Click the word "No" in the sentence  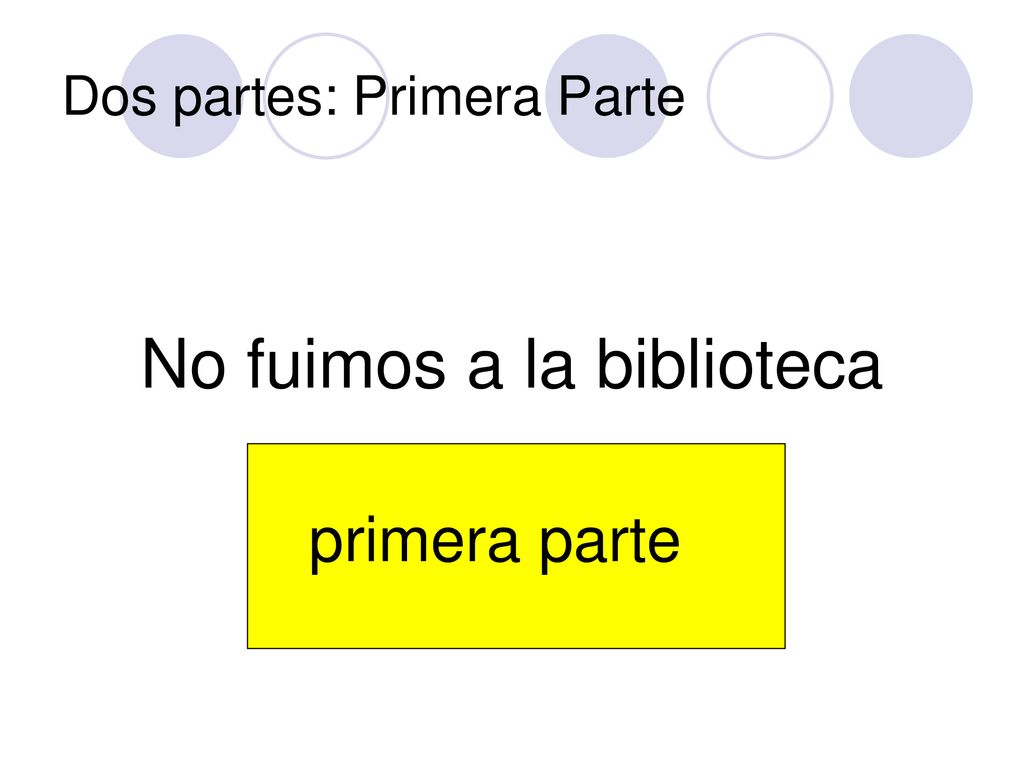184,364
